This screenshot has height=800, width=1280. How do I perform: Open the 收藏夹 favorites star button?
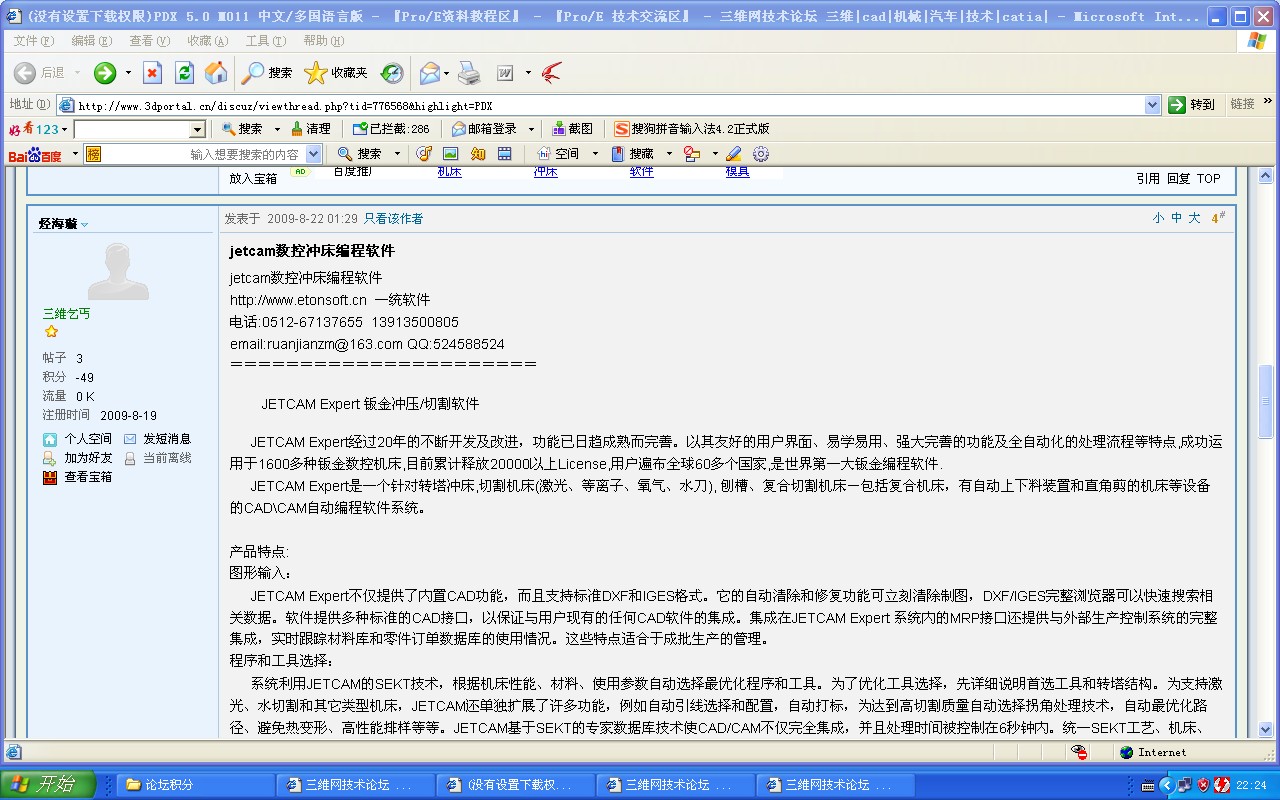tap(336, 73)
